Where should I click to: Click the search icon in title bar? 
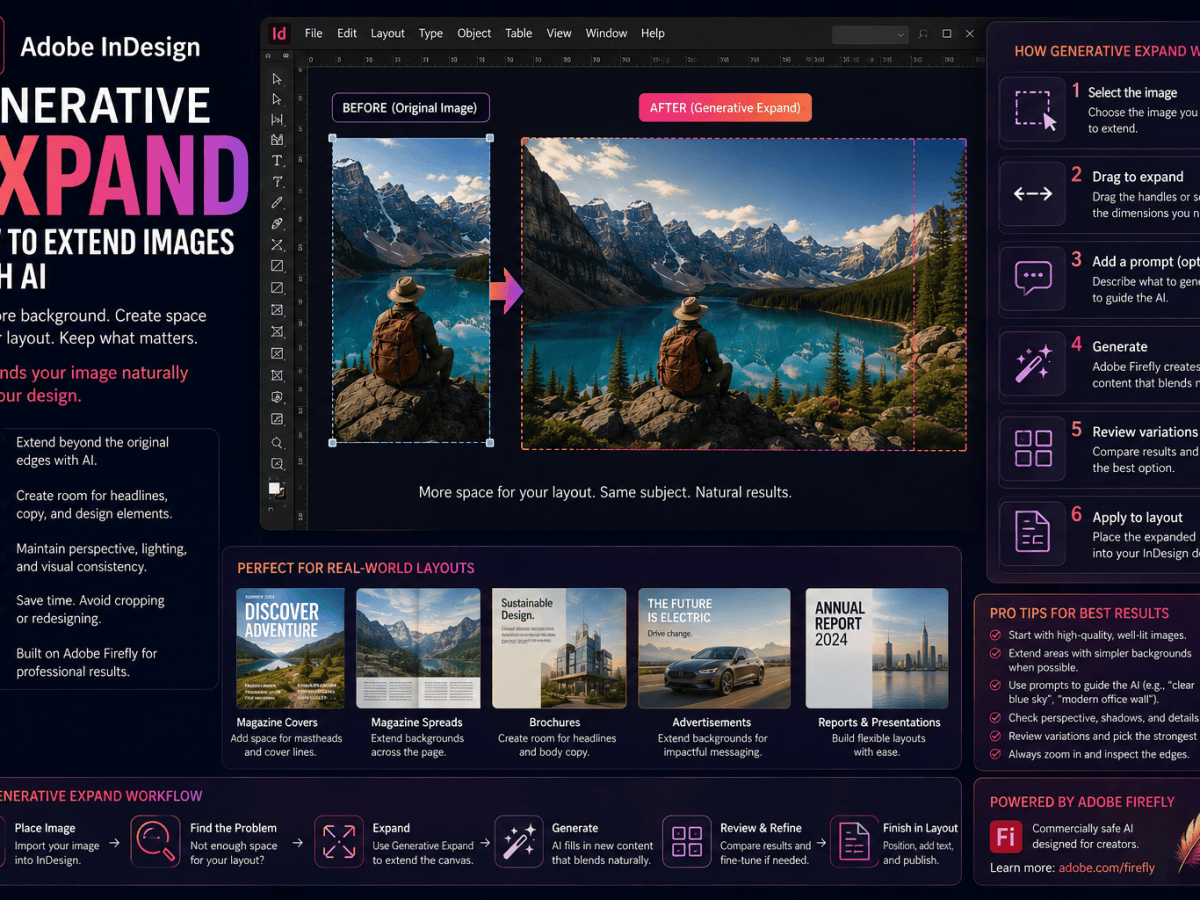point(923,34)
